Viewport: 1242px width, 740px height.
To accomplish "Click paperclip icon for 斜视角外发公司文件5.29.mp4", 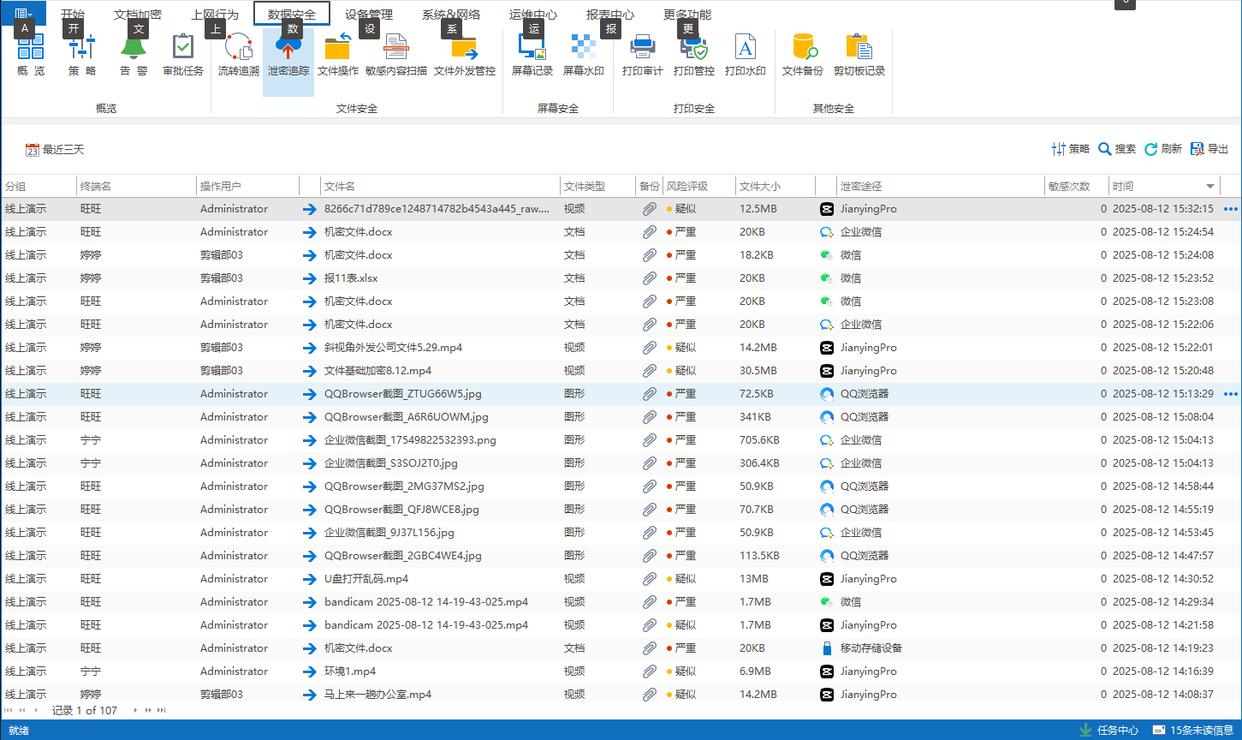I will point(649,348).
